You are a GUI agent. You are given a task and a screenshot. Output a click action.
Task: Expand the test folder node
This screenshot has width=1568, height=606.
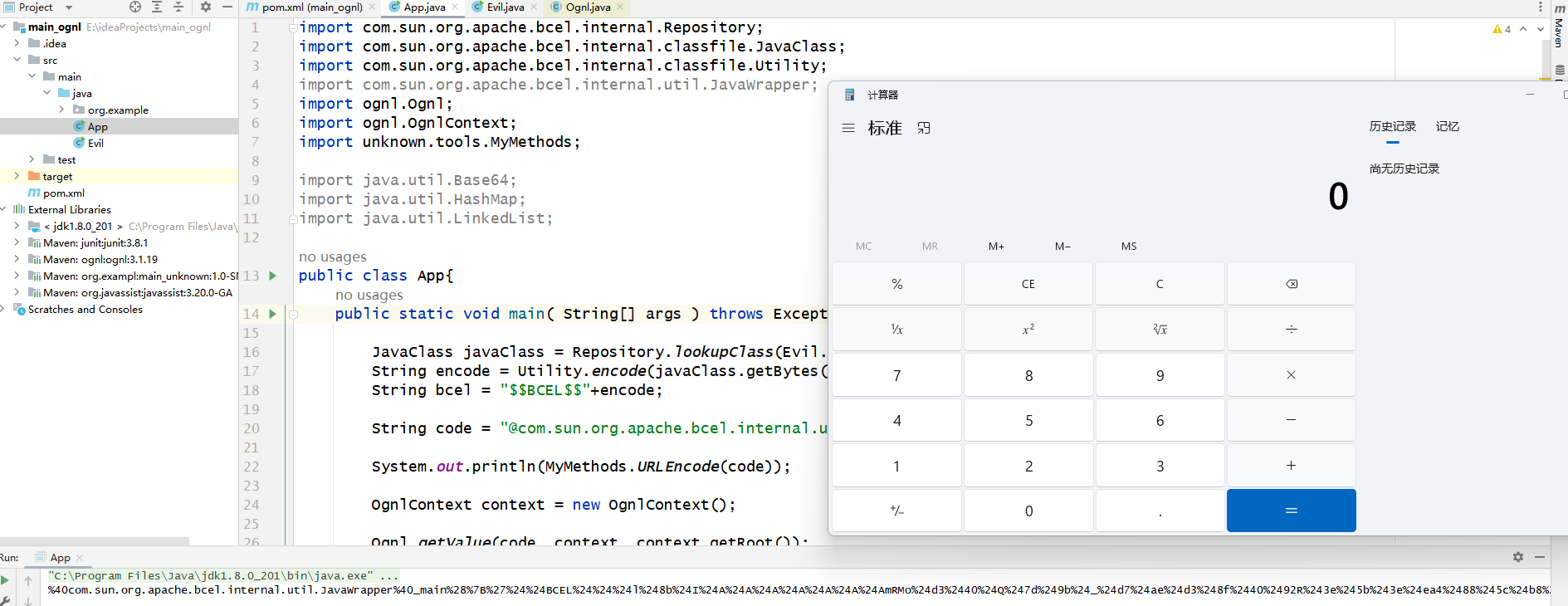click(x=32, y=159)
